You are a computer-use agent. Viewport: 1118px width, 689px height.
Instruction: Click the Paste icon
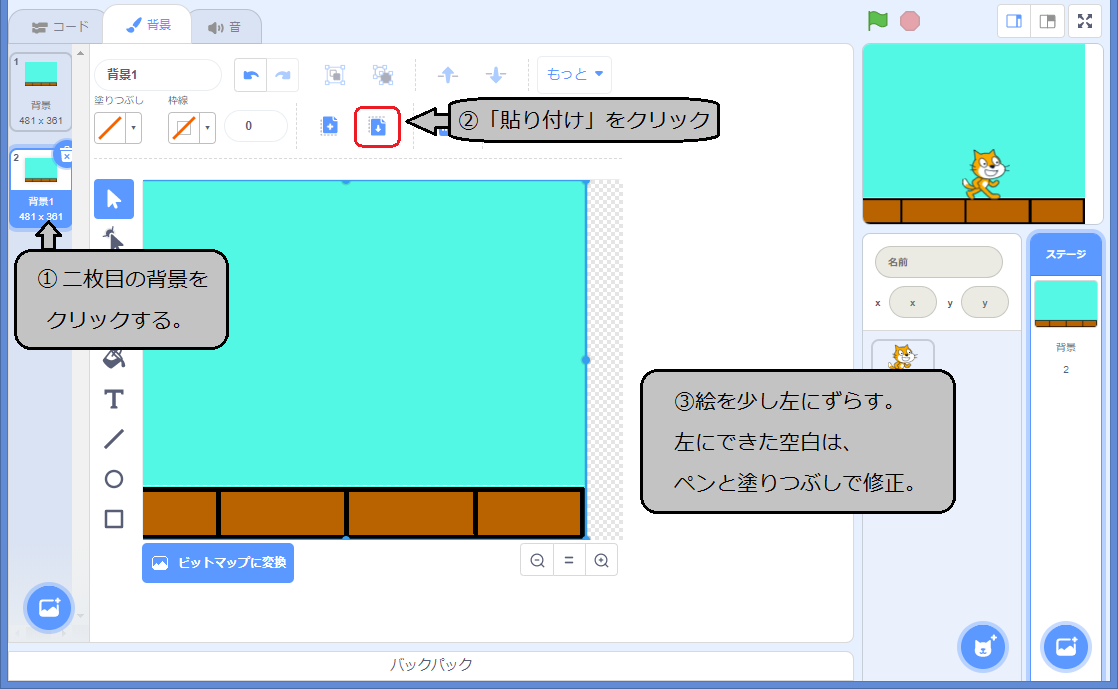[x=377, y=127]
